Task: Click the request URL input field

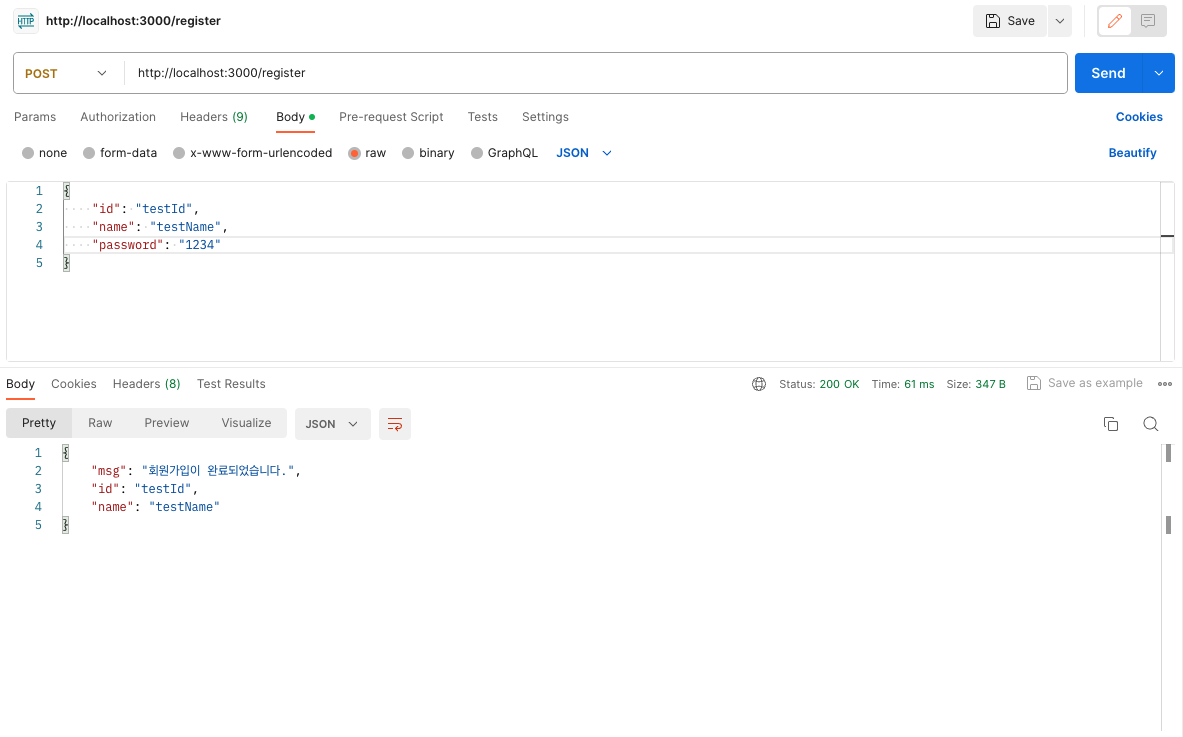Action: pos(595,73)
